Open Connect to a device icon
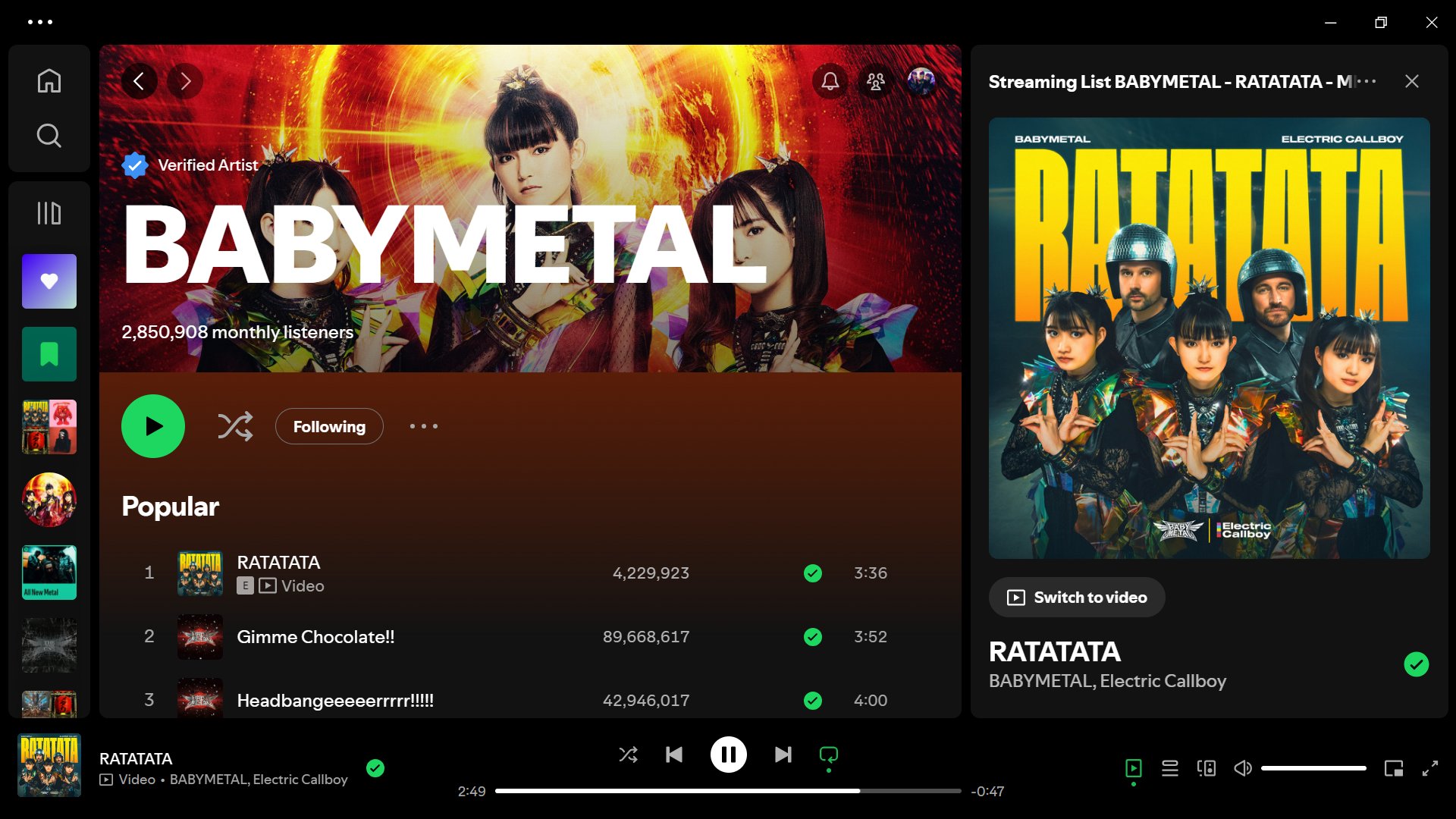Image resolution: width=1456 pixels, height=819 pixels. 1207,768
